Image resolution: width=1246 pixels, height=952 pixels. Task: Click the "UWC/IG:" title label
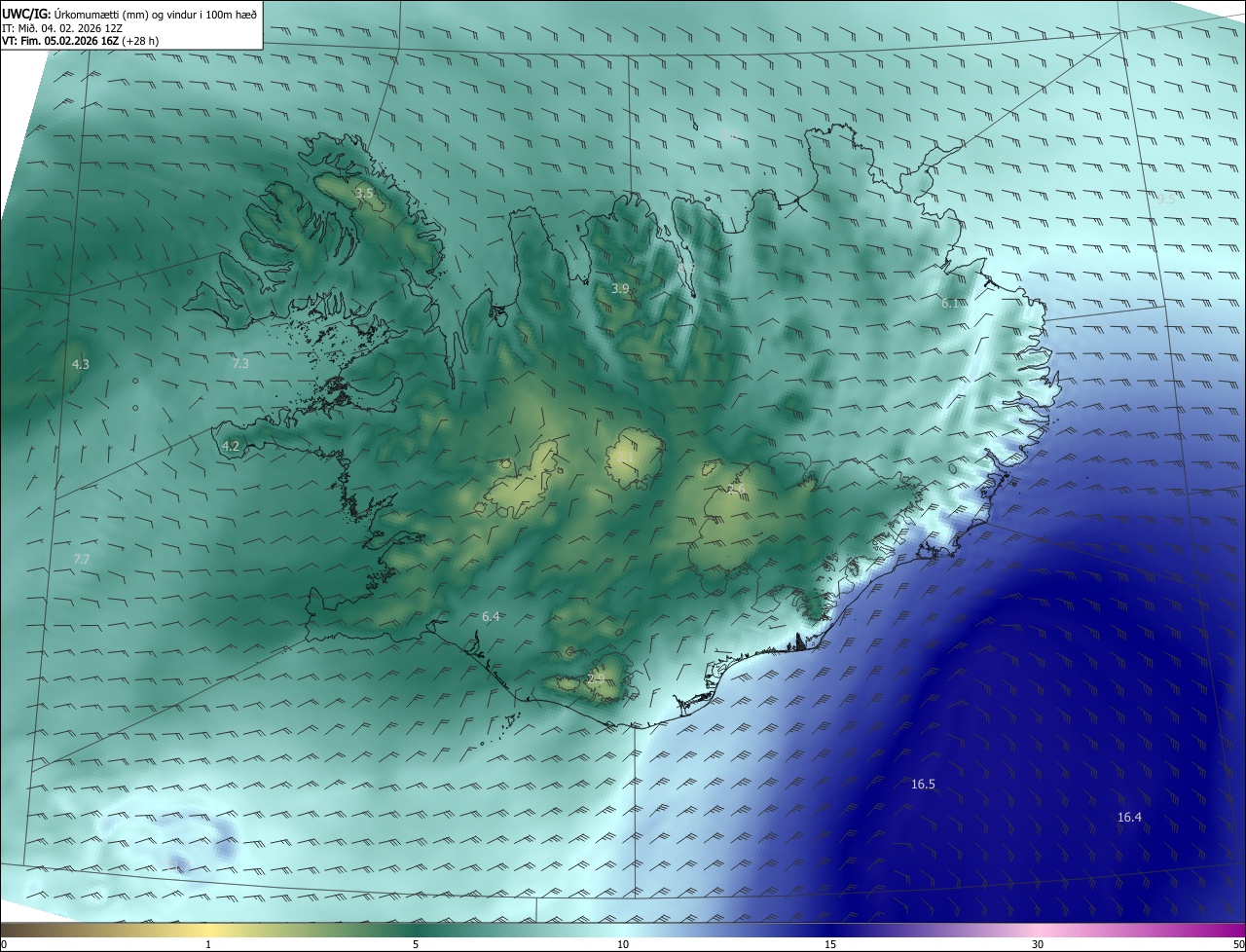pyautogui.click(x=26, y=14)
